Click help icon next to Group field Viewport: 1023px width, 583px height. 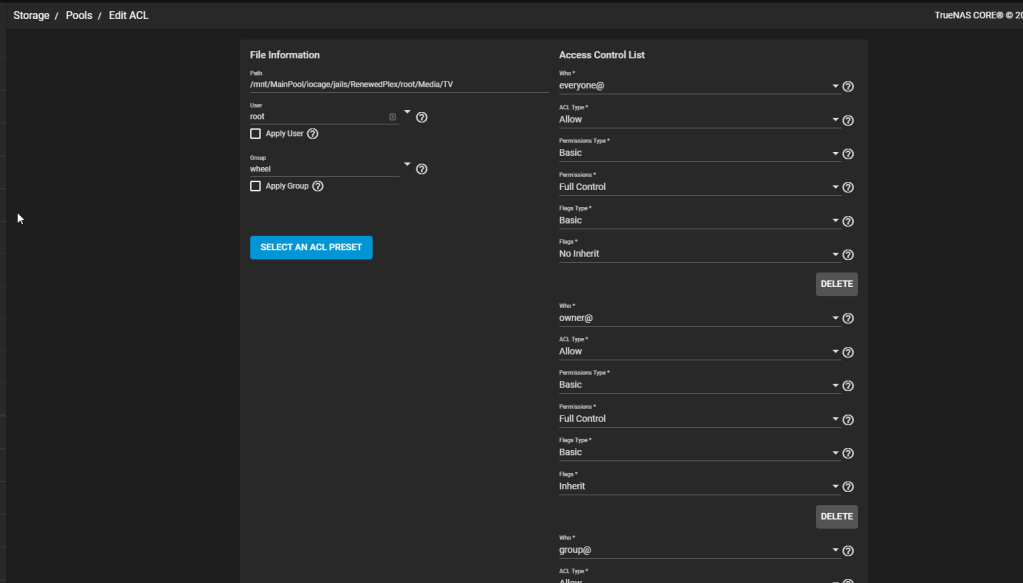(x=421, y=169)
